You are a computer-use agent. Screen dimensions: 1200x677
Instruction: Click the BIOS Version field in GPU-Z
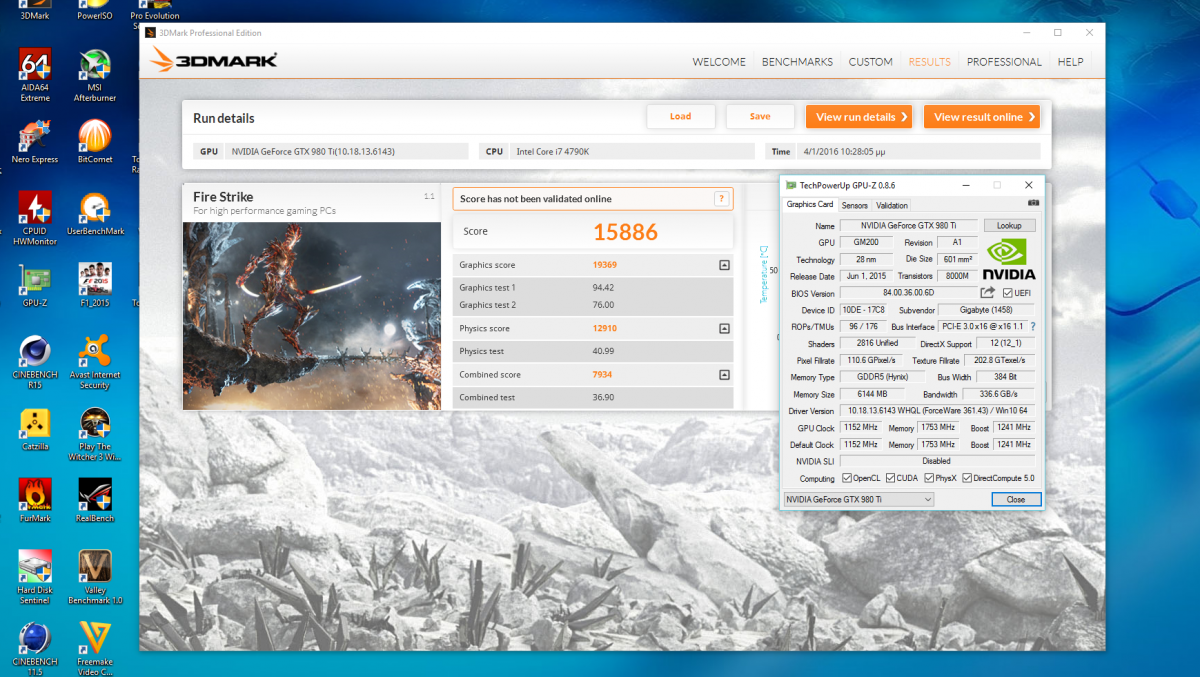[x=907, y=293]
